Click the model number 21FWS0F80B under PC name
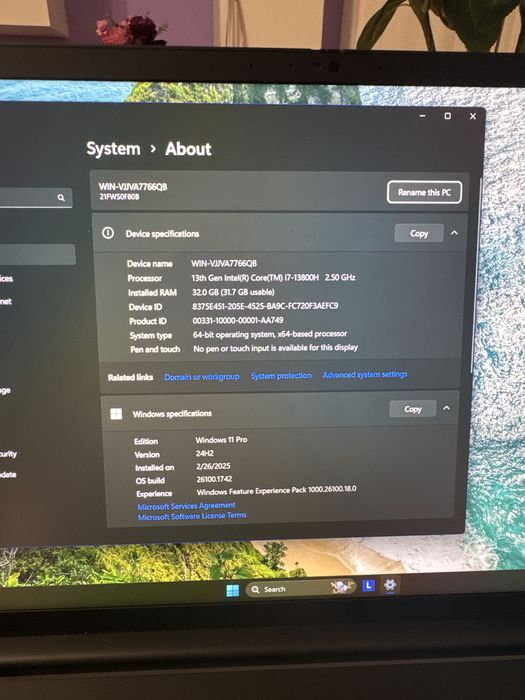 coord(119,196)
